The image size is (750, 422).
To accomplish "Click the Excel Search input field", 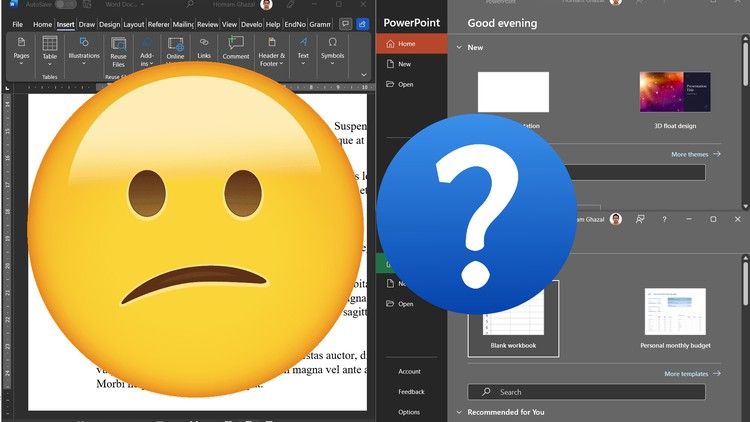I will (586, 392).
